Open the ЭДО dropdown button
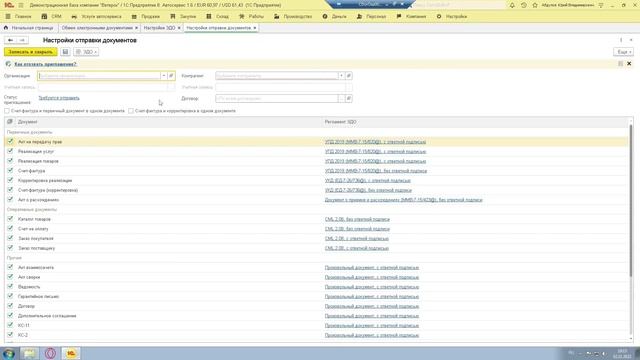The image size is (640, 360). (86, 52)
